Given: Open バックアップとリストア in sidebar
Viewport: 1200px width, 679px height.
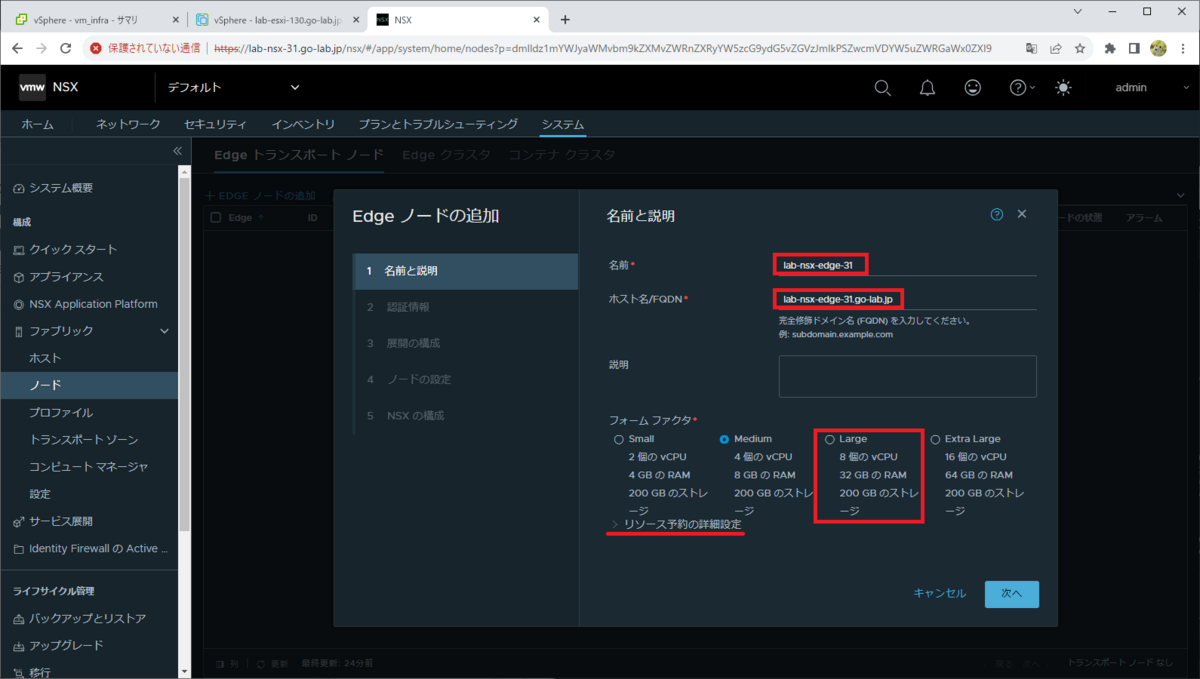Looking at the screenshot, I should pos(89,619).
